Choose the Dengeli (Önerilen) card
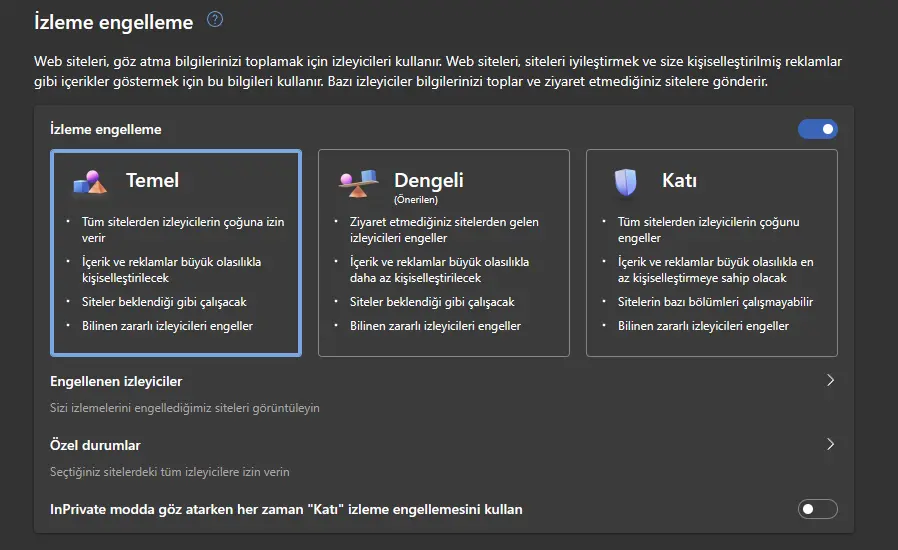 pyautogui.click(x=444, y=253)
